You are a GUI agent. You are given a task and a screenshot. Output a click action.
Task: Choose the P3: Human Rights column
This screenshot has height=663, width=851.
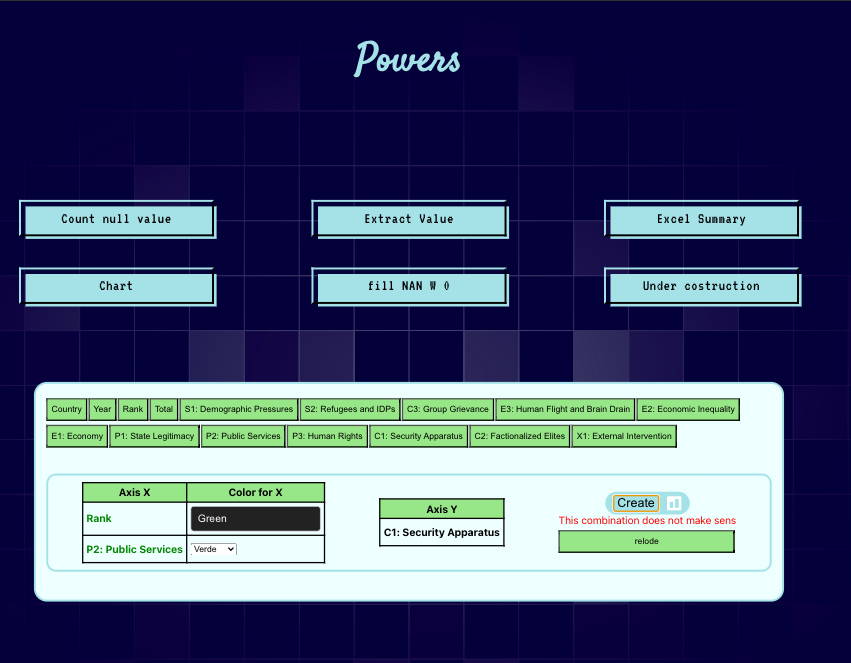coord(327,436)
